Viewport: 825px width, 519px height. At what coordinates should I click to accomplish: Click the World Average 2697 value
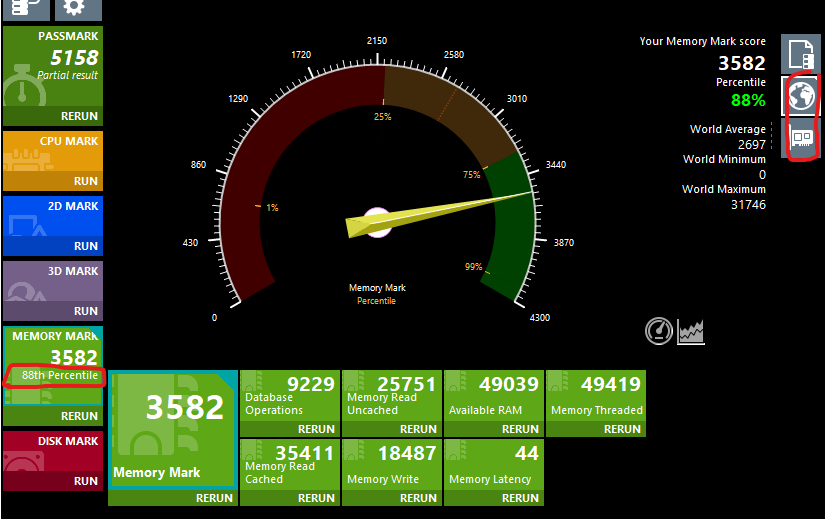coord(751,144)
